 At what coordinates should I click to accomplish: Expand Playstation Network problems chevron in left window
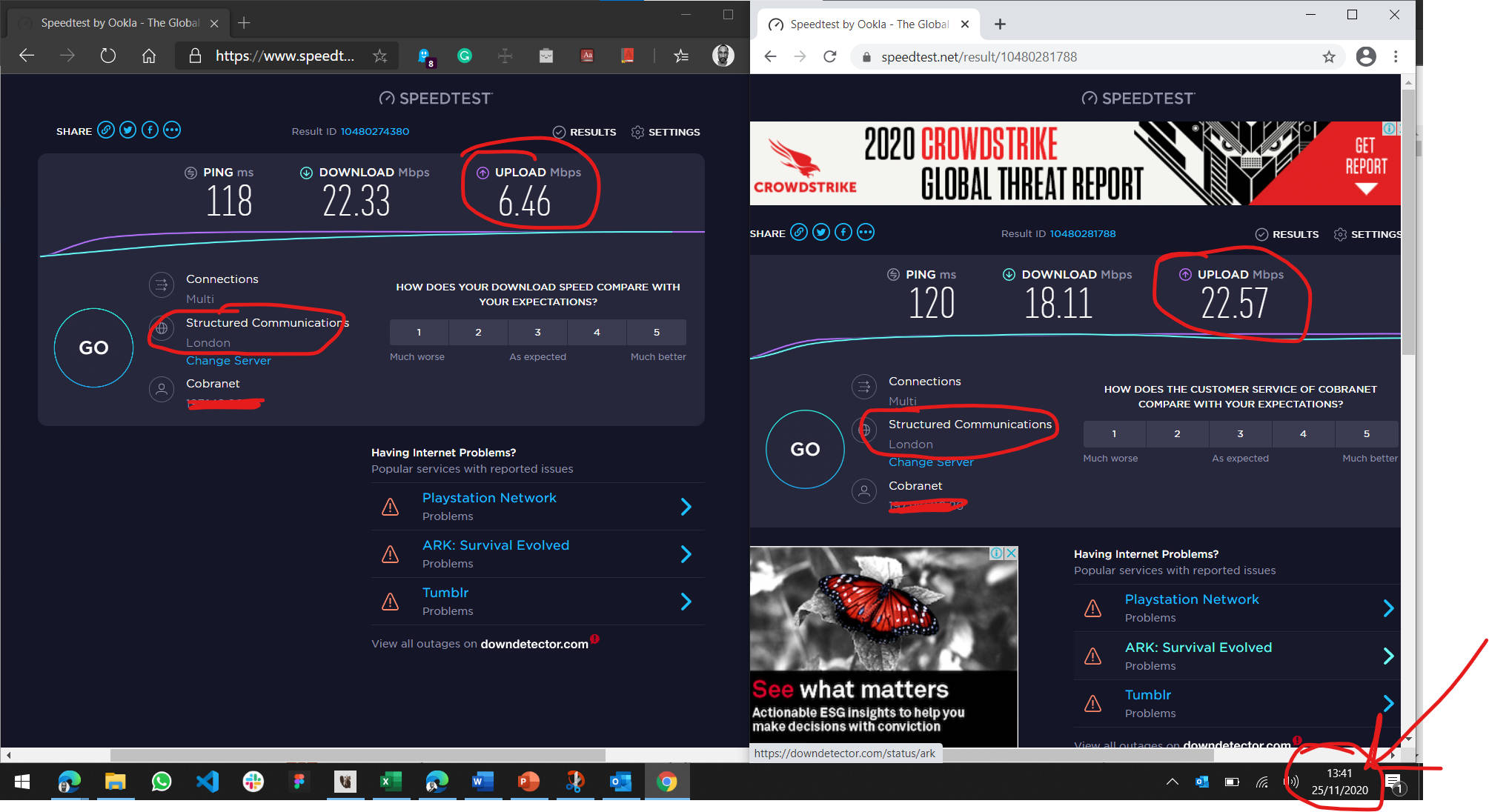[x=686, y=507]
